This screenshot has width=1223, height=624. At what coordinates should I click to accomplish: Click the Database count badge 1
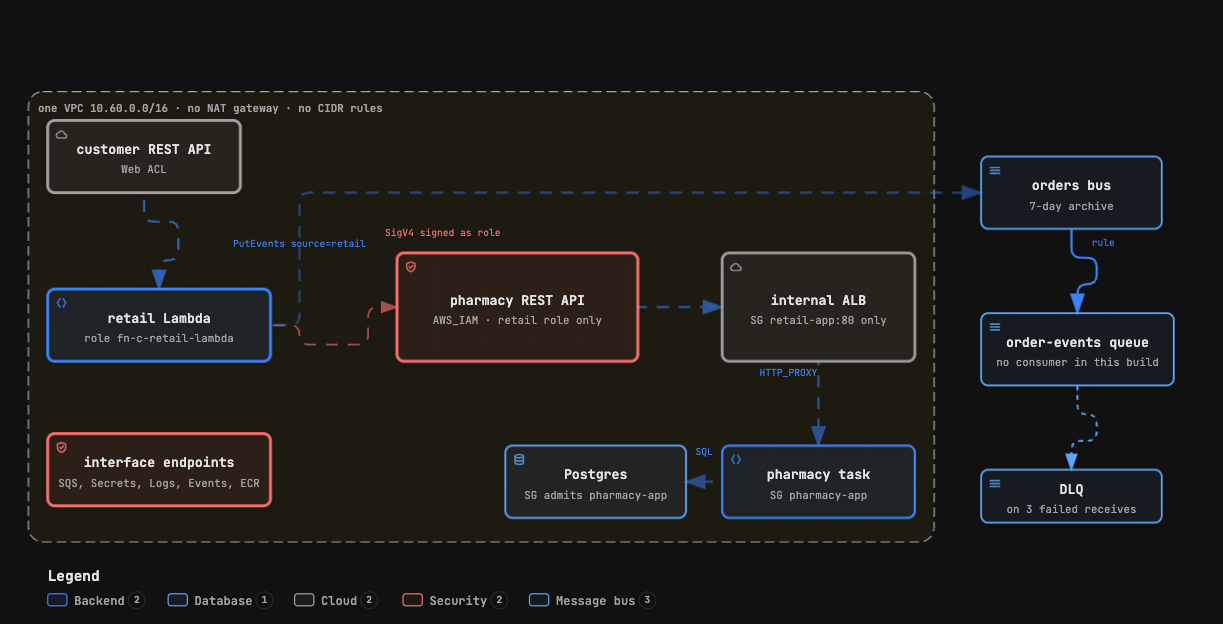[264, 600]
